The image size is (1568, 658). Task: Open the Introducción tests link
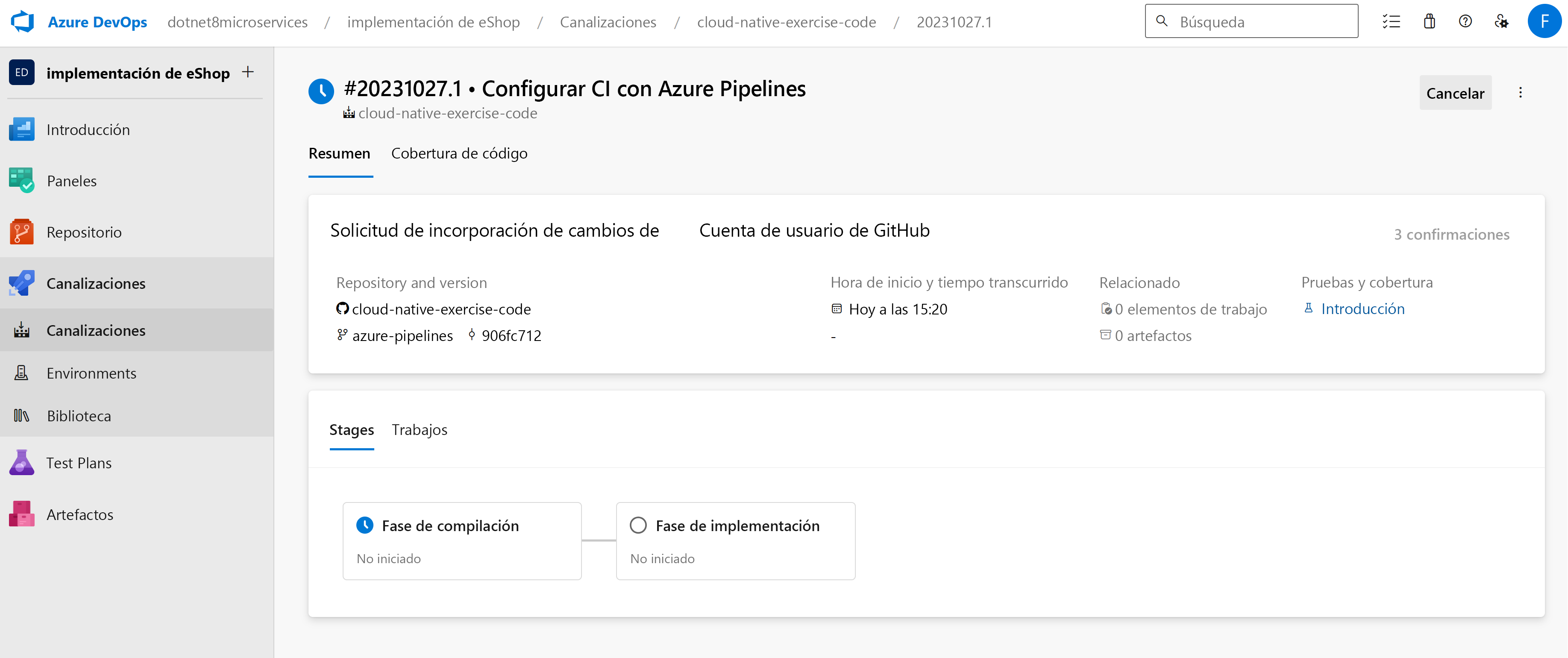click(x=1362, y=308)
